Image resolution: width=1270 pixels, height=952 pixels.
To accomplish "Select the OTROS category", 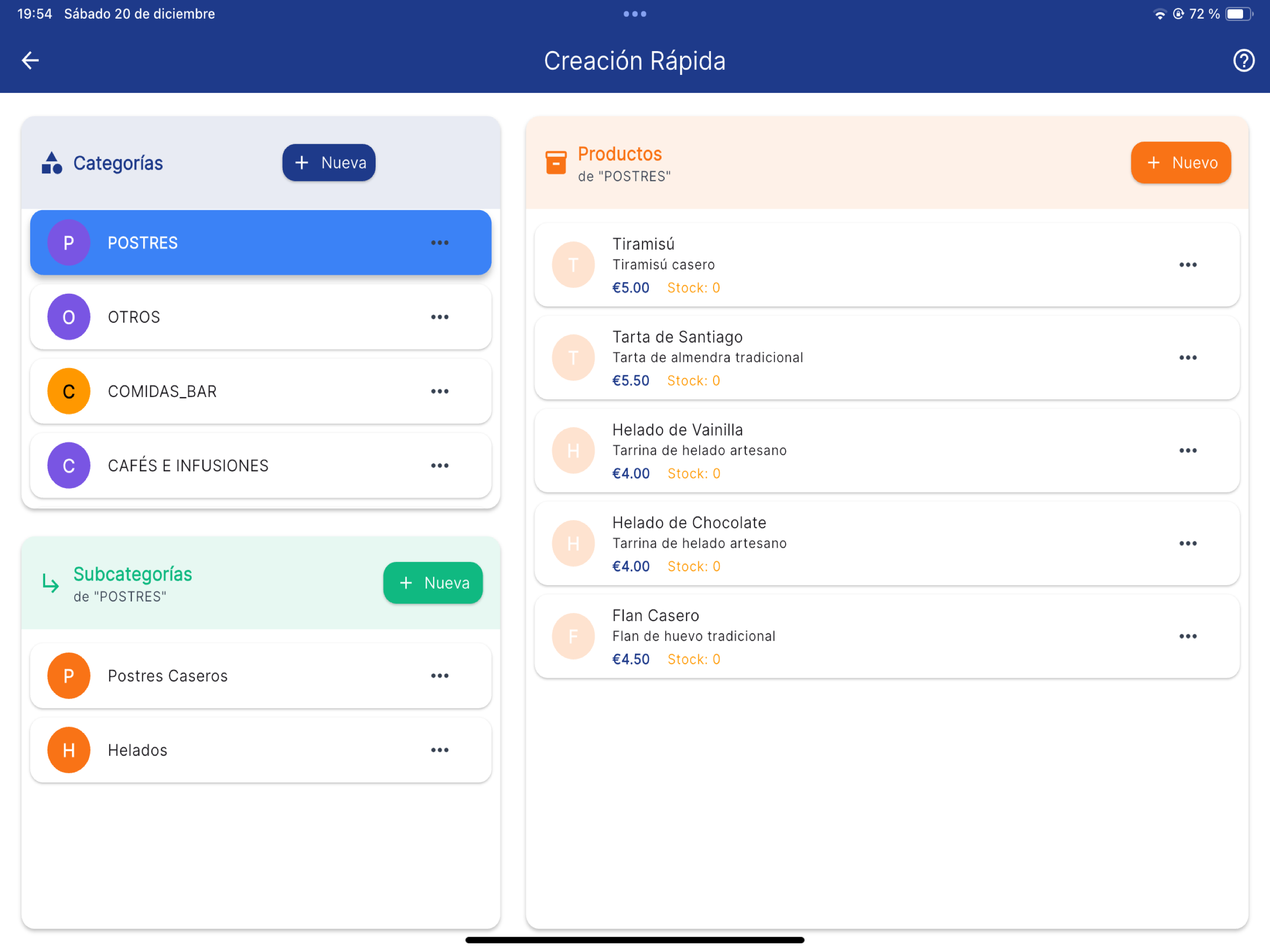I will click(x=261, y=317).
